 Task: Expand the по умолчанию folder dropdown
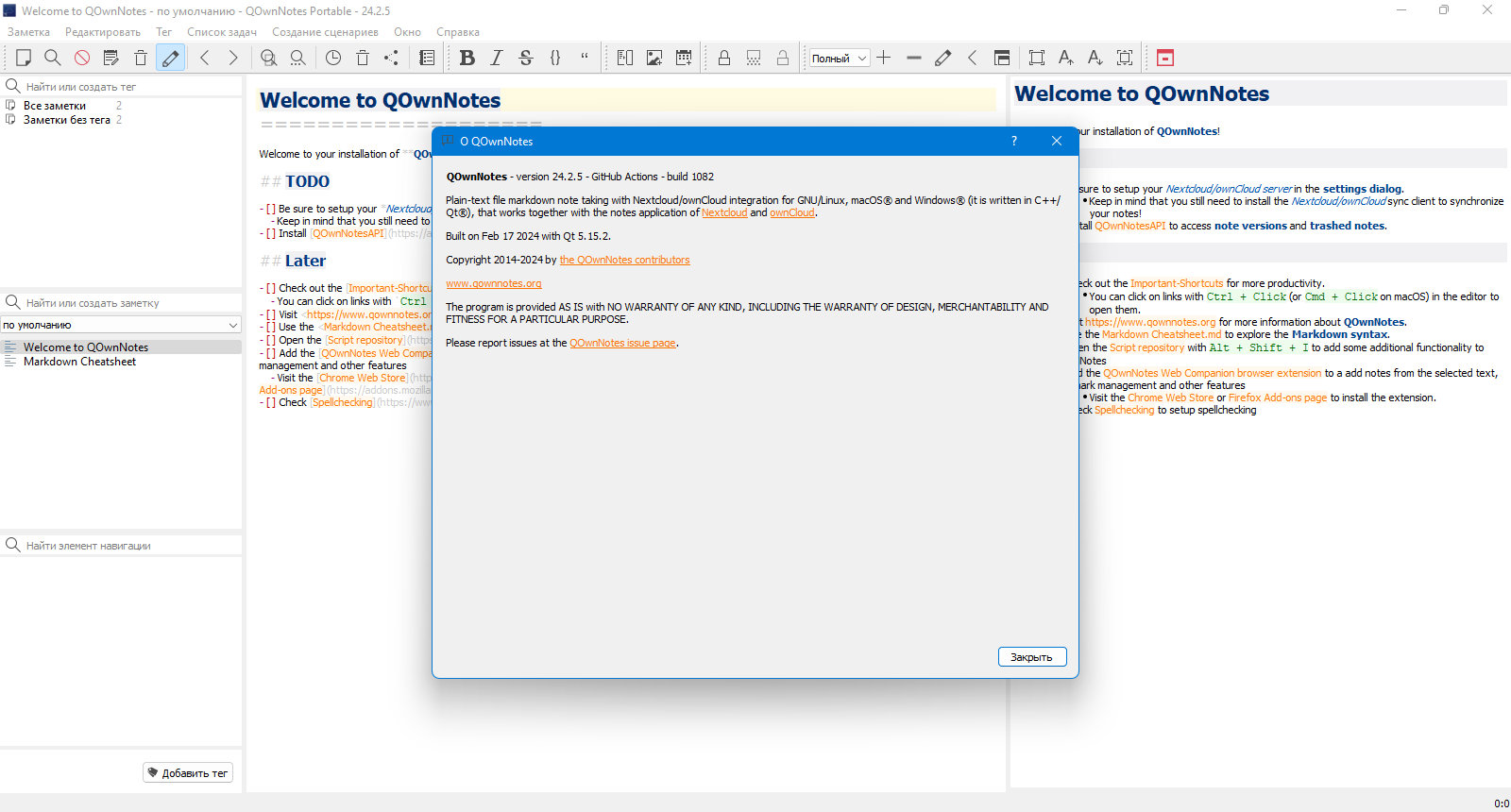(x=121, y=325)
